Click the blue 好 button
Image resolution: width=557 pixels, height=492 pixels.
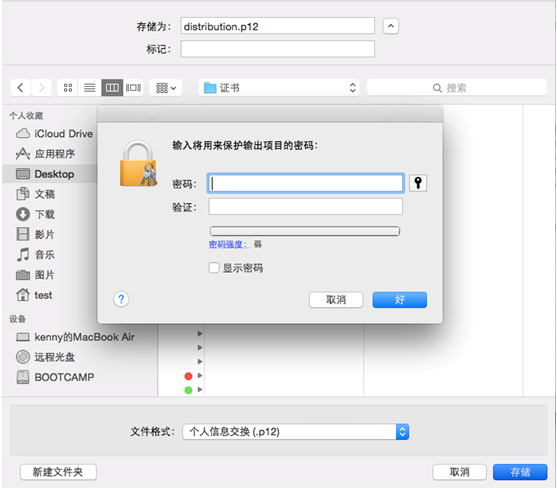coord(400,300)
